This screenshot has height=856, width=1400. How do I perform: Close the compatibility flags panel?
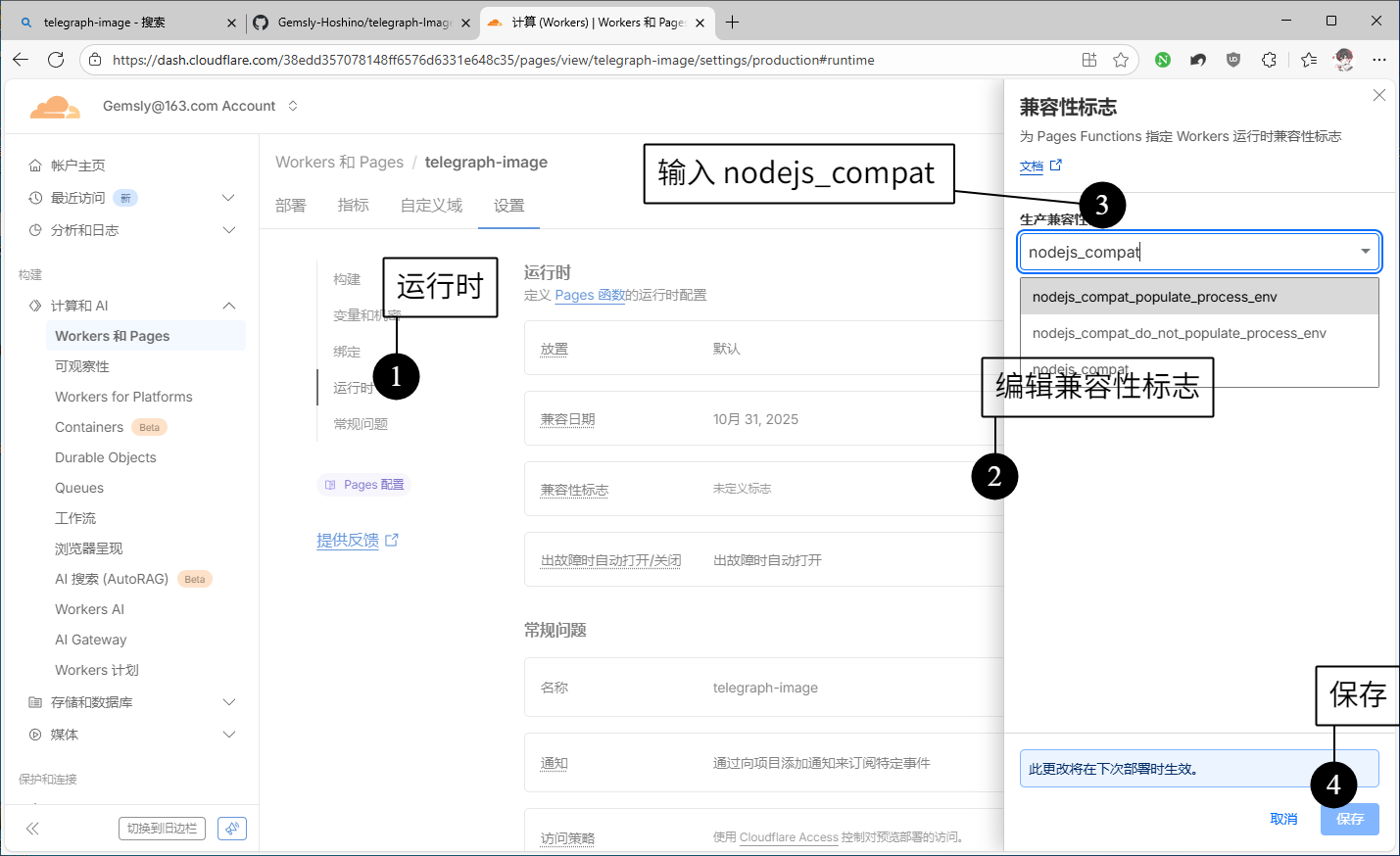(1378, 95)
